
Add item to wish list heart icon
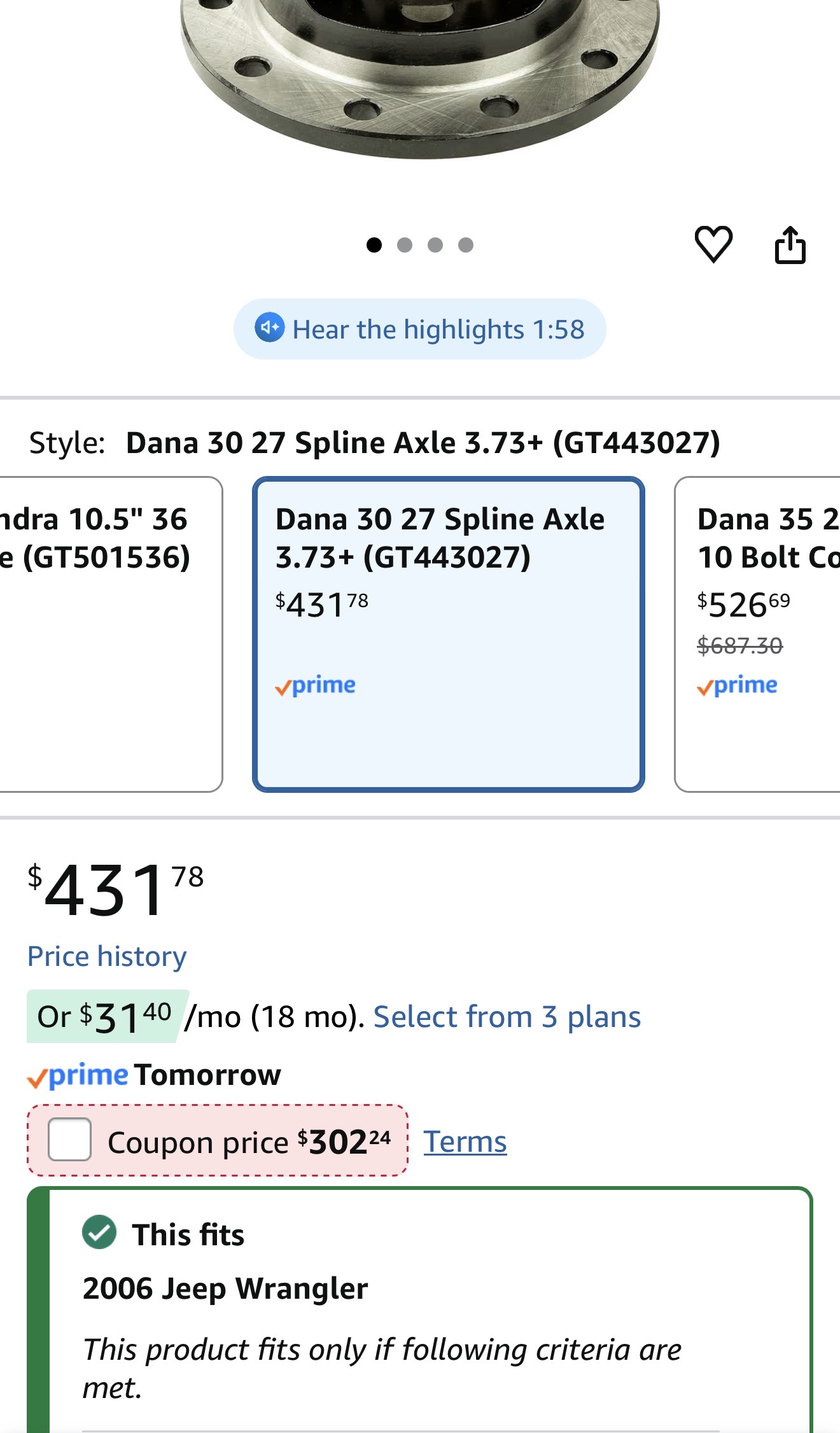tap(713, 244)
